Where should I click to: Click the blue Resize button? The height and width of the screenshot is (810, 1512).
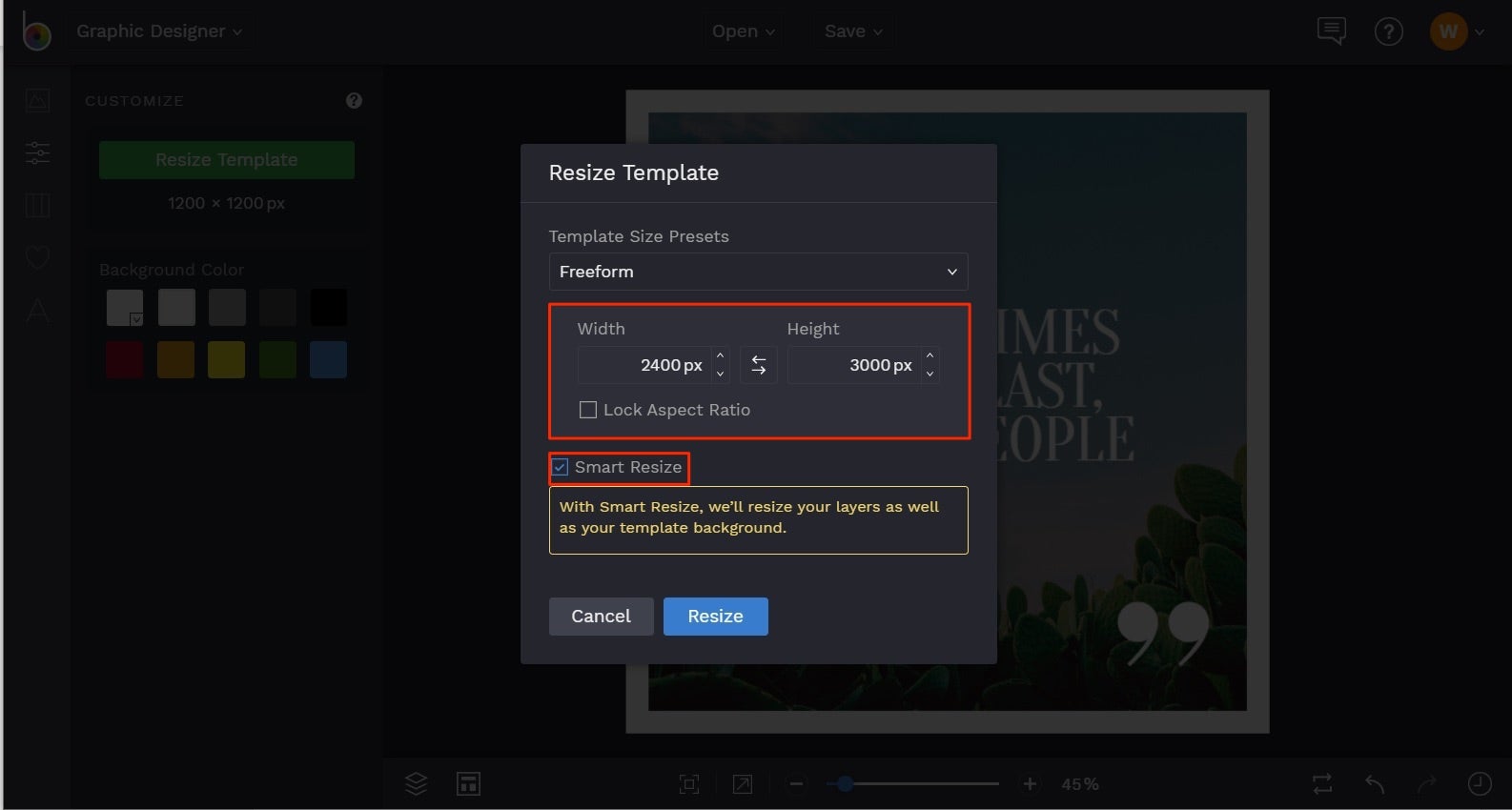[715, 617]
